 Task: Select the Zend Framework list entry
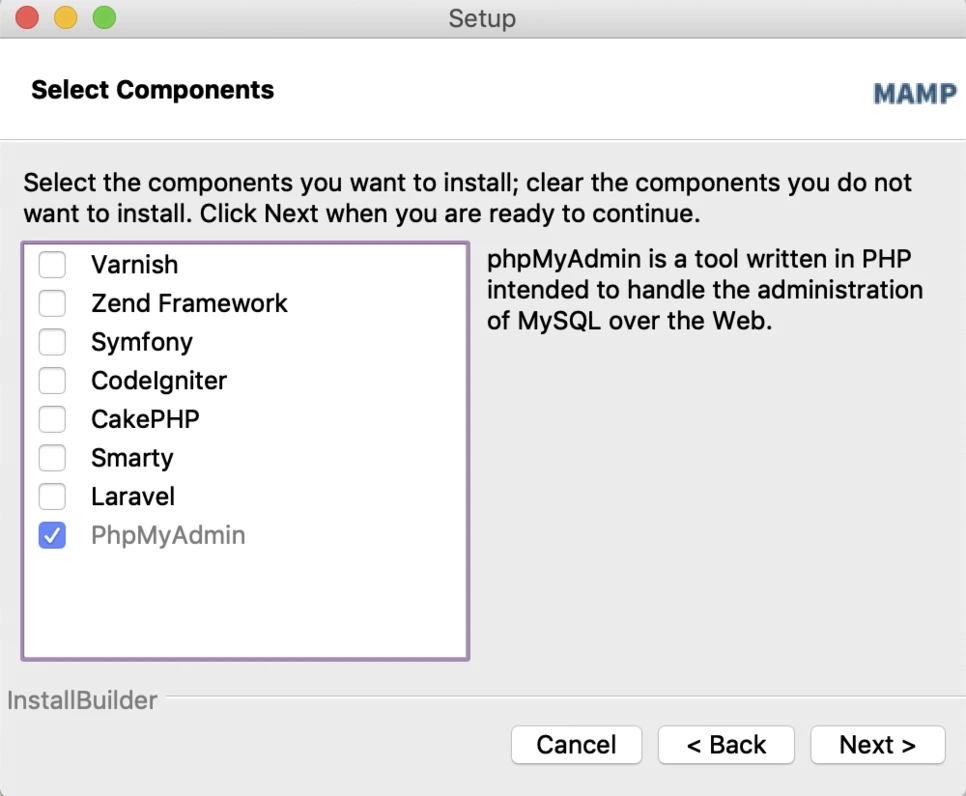click(189, 304)
